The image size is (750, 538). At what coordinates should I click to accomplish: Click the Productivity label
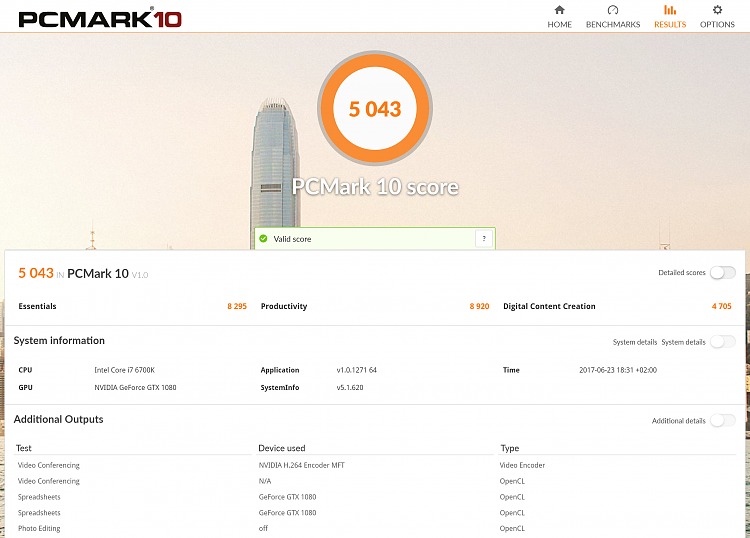pos(284,307)
